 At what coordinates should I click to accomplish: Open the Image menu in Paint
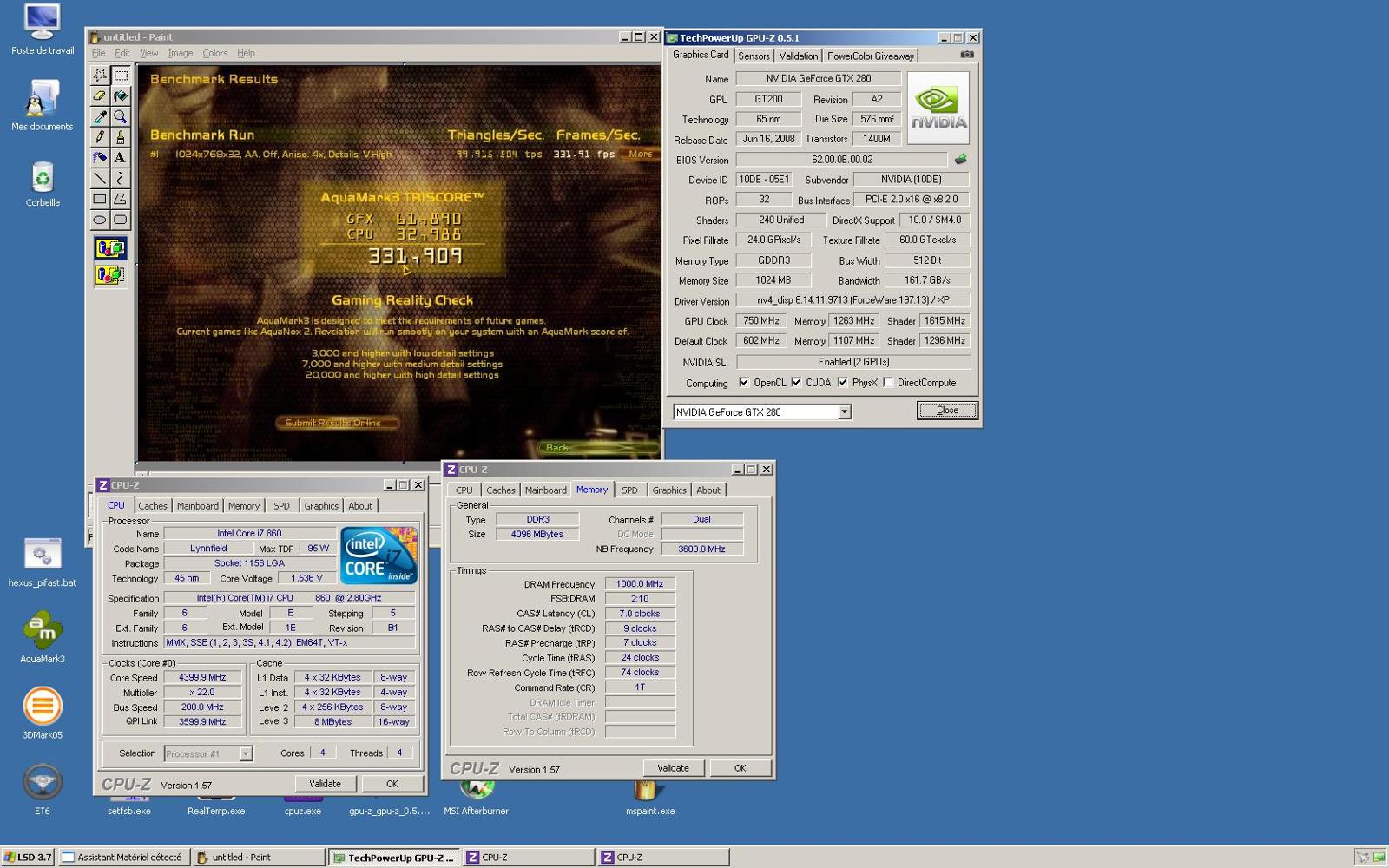(x=181, y=53)
